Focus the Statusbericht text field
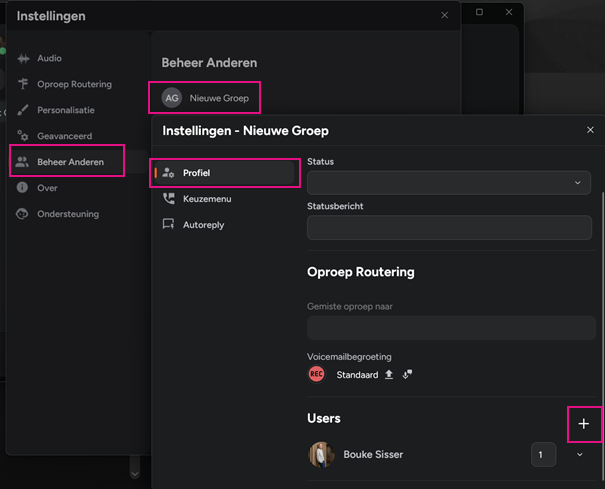The image size is (605, 489). coord(450,227)
